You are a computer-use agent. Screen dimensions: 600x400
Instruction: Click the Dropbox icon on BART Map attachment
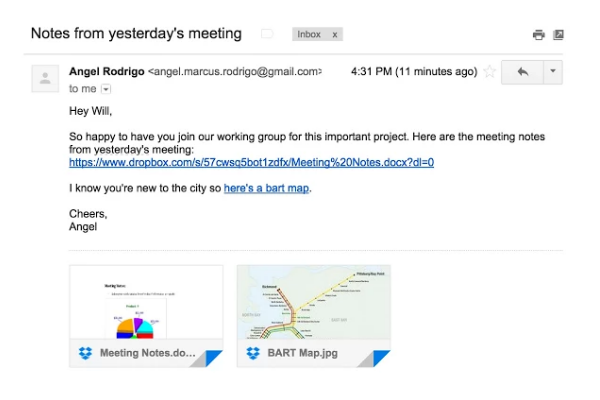[x=253, y=353]
